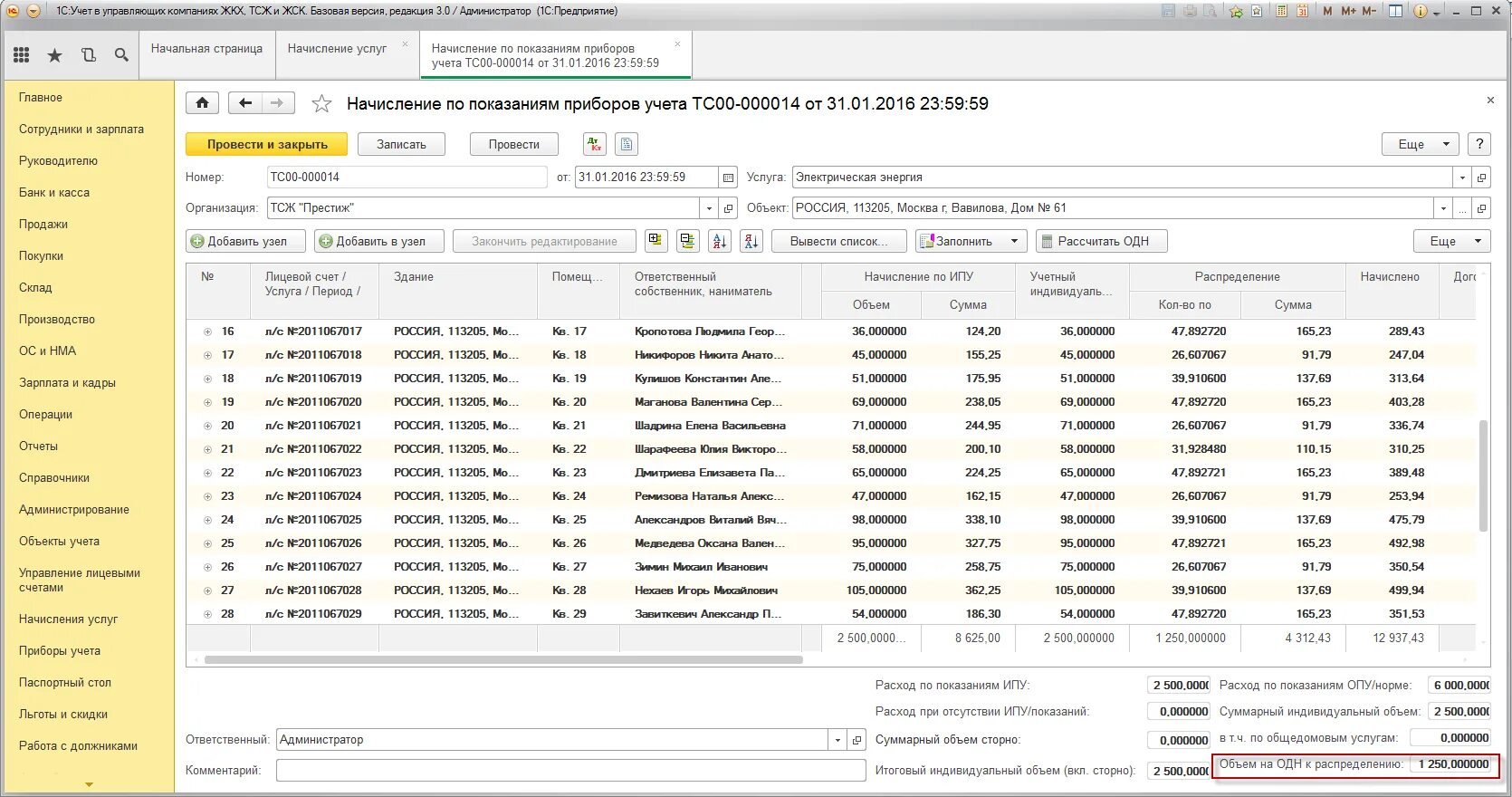Open Услуга dropdown list

[1462, 178]
